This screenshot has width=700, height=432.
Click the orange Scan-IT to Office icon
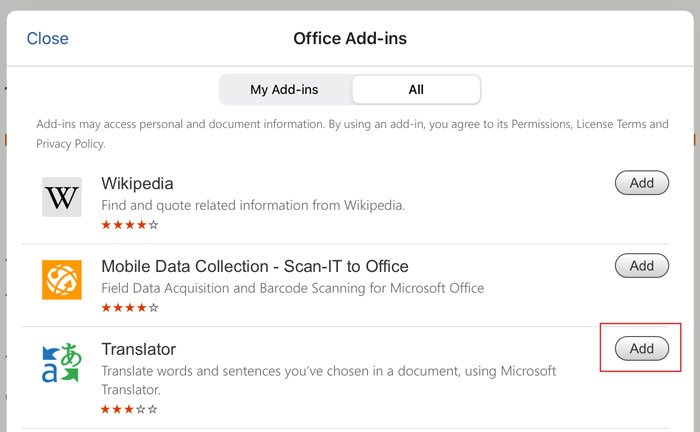(x=62, y=280)
